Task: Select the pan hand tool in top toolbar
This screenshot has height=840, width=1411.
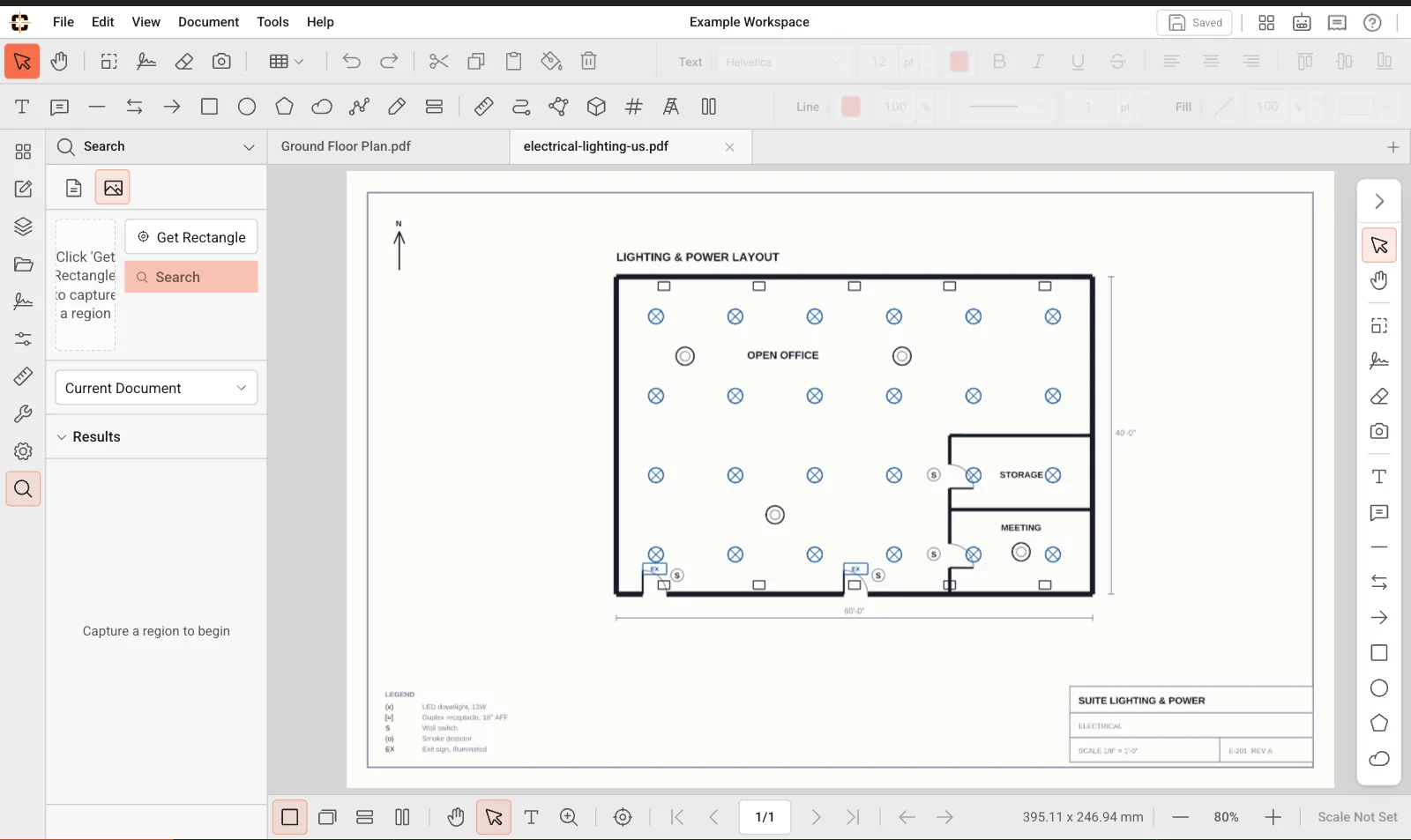Action: point(59,62)
